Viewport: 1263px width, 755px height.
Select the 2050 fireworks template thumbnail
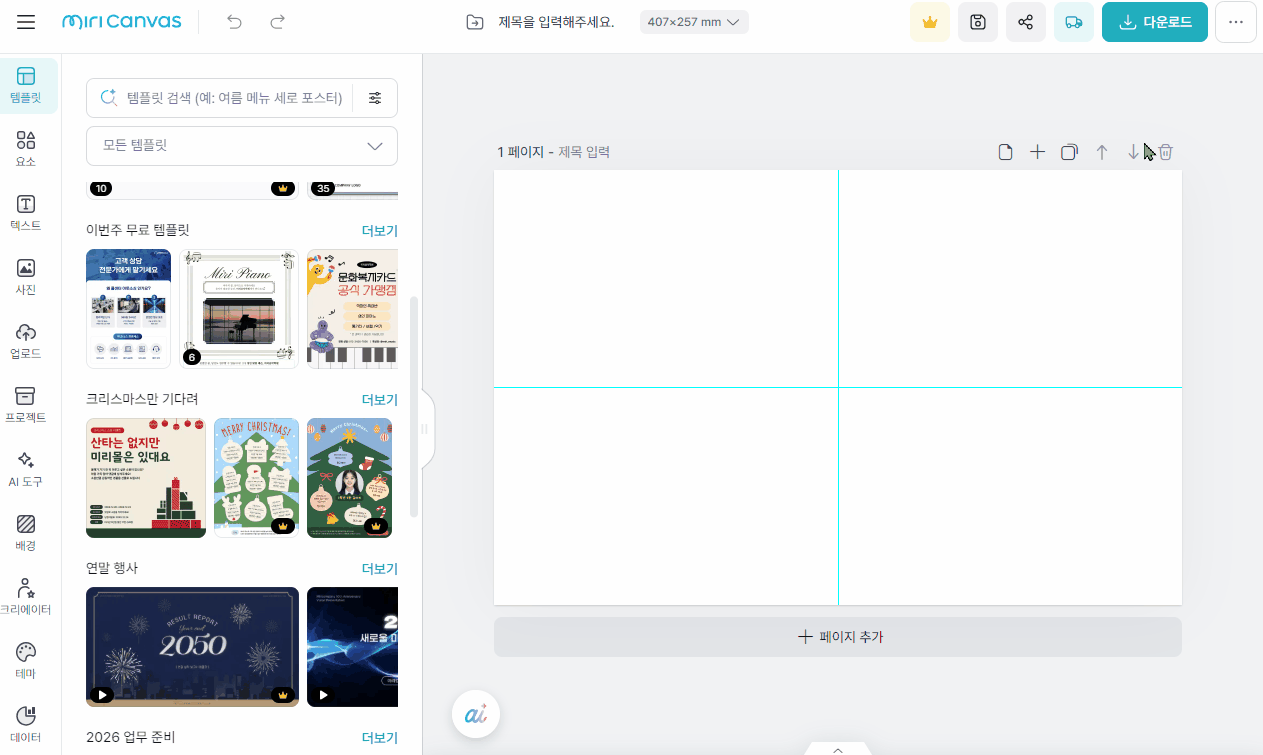click(x=191, y=646)
